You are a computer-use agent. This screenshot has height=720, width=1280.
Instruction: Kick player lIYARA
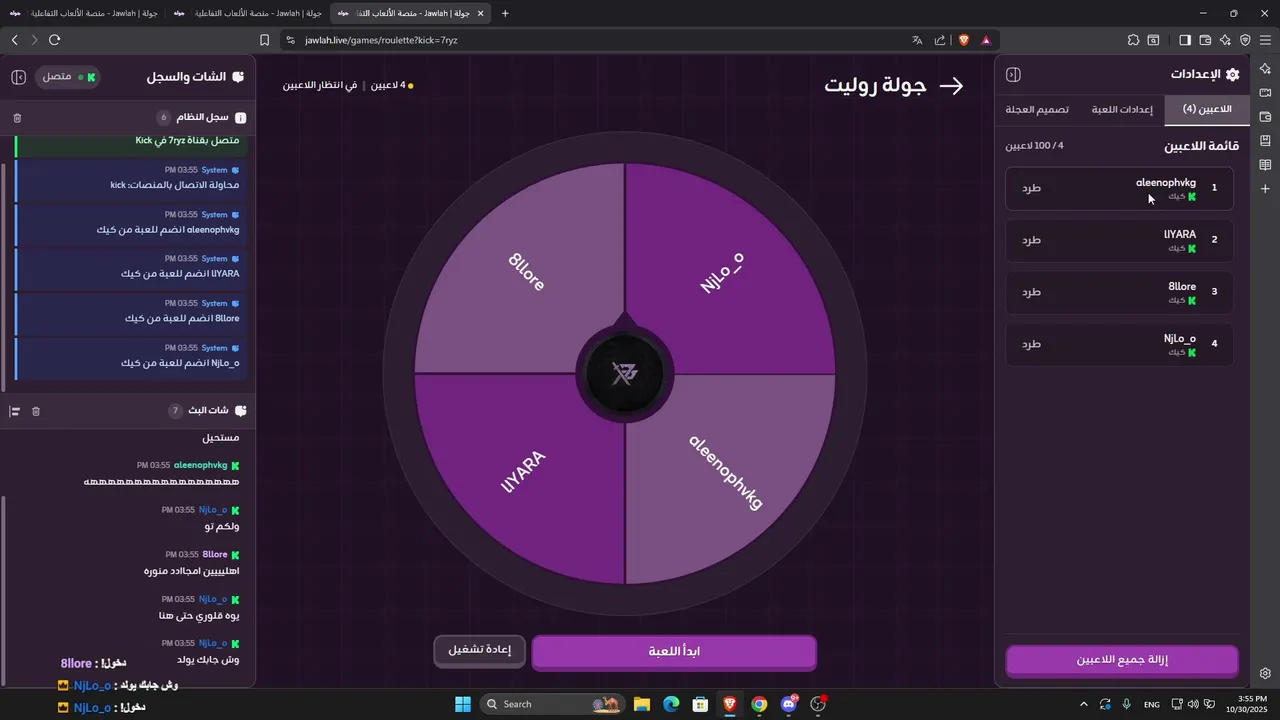click(x=1031, y=240)
